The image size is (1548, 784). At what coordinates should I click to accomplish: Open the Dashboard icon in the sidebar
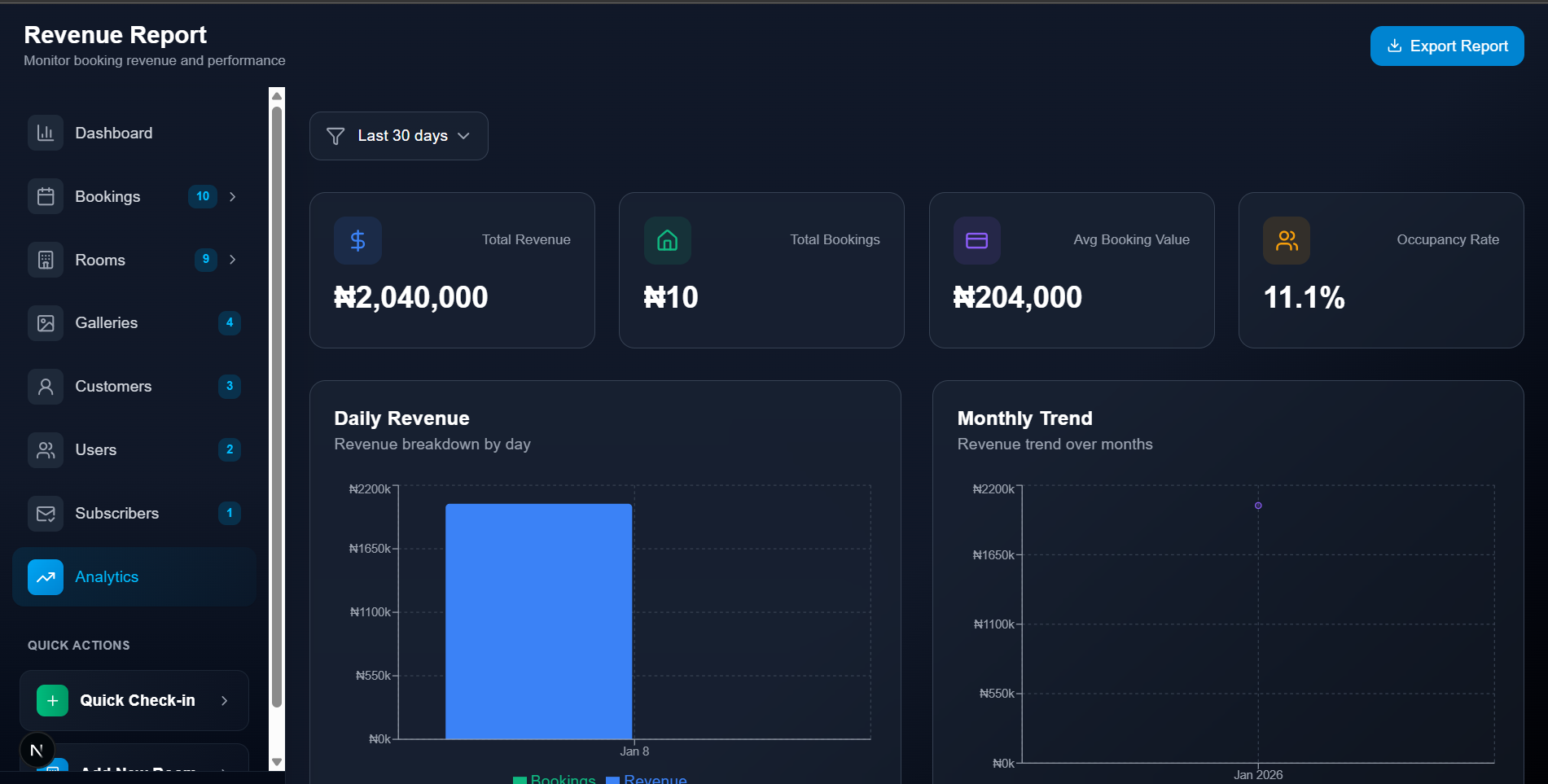coord(46,132)
